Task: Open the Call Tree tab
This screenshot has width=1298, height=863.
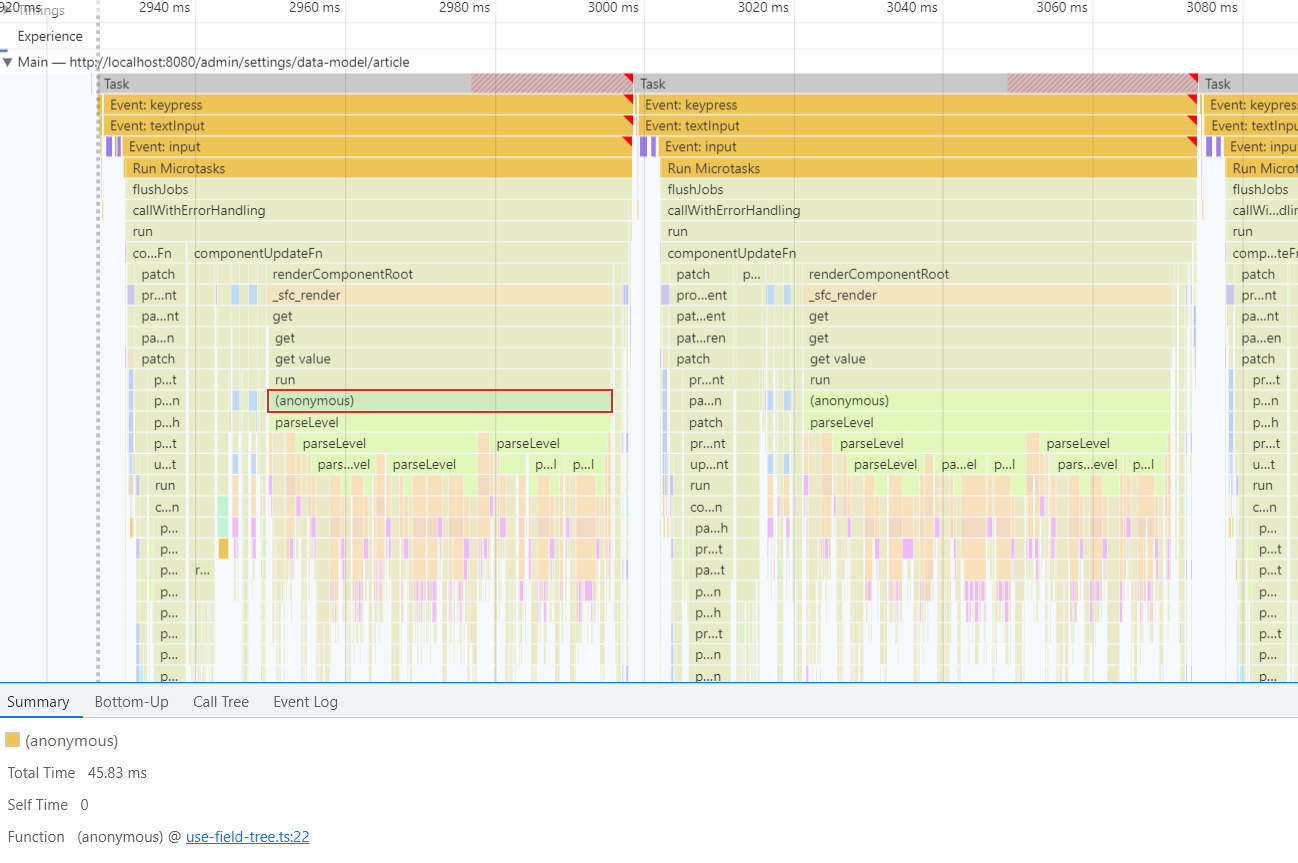Action: pyautogui.click(x=220, y=701)
